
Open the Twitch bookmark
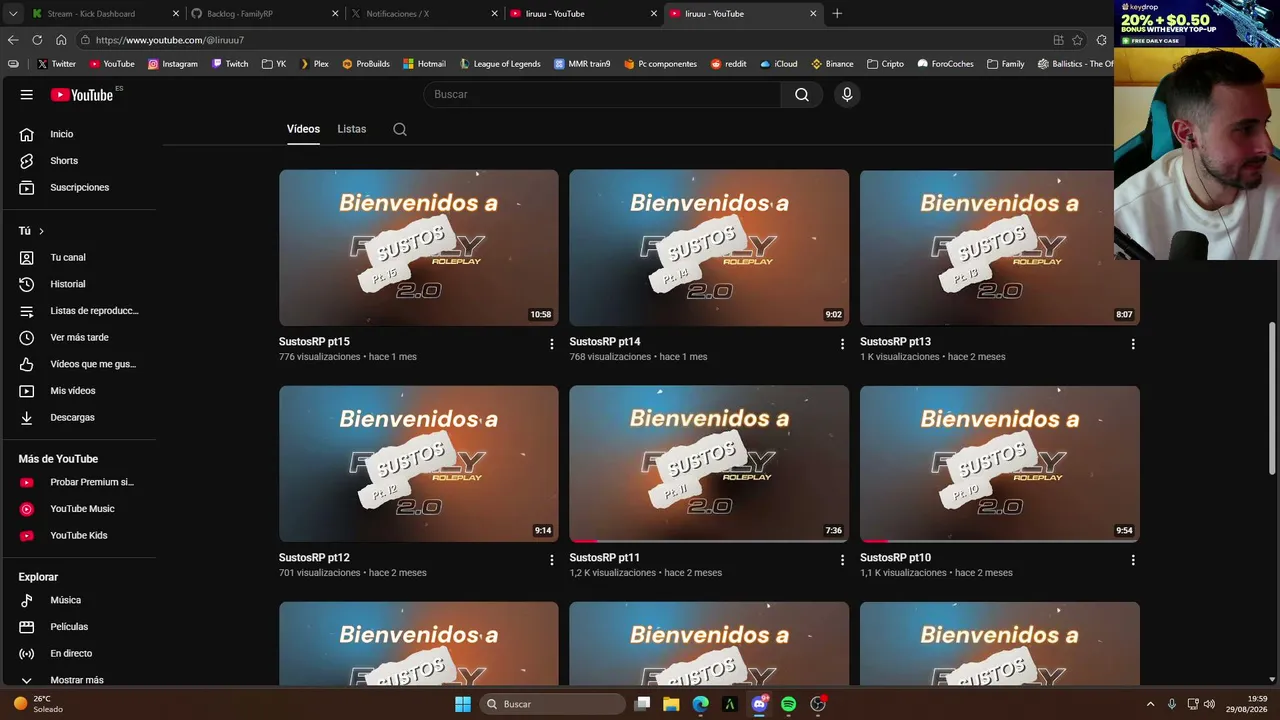click(230, 64)
